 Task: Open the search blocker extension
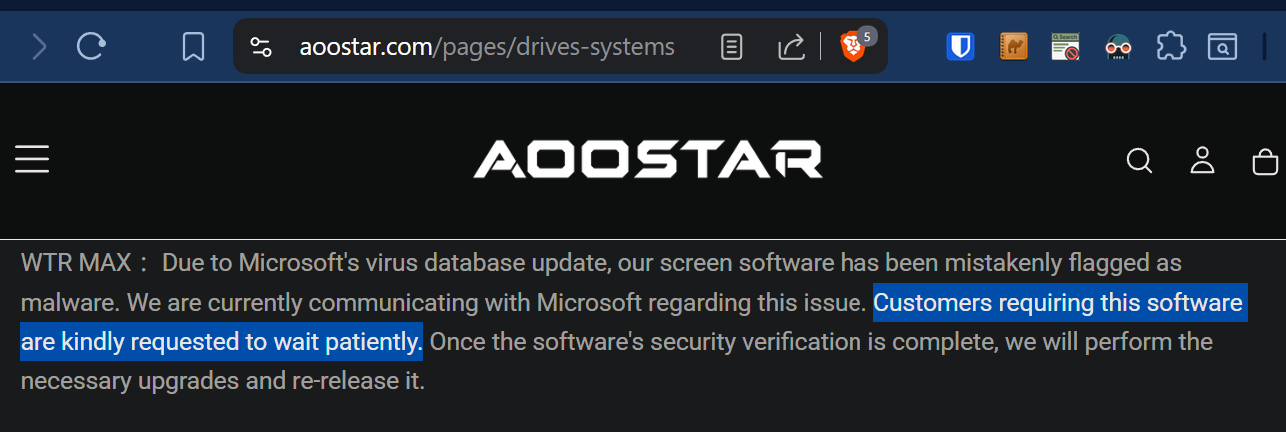(x=1065, y=47)
